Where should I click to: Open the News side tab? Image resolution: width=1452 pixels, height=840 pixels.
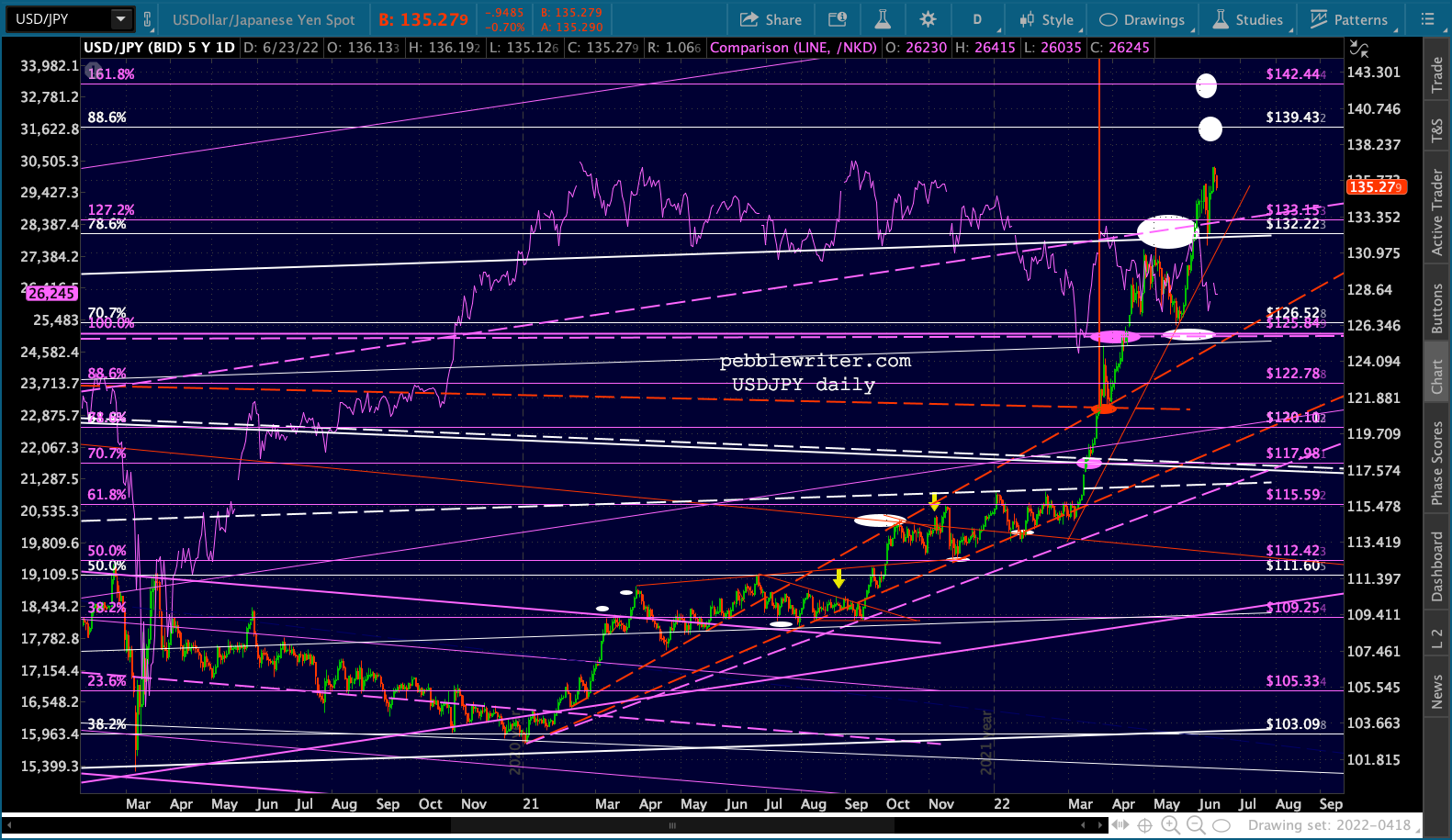coord(1437,691)
